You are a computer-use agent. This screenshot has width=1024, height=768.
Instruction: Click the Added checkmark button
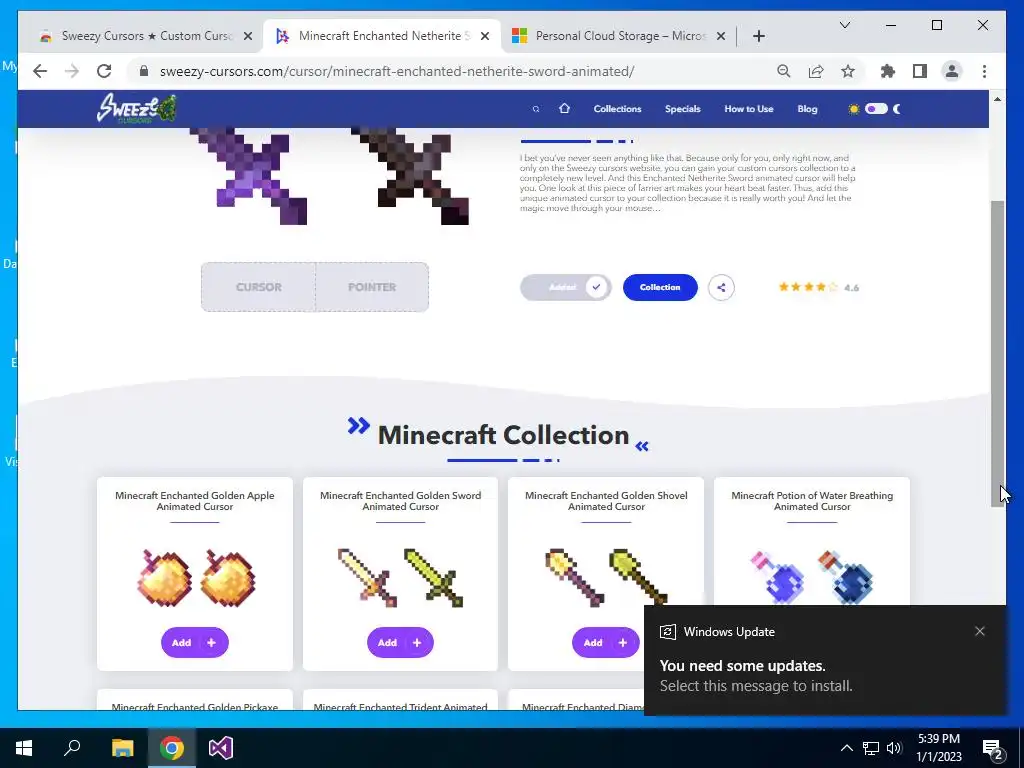(566, 287)
